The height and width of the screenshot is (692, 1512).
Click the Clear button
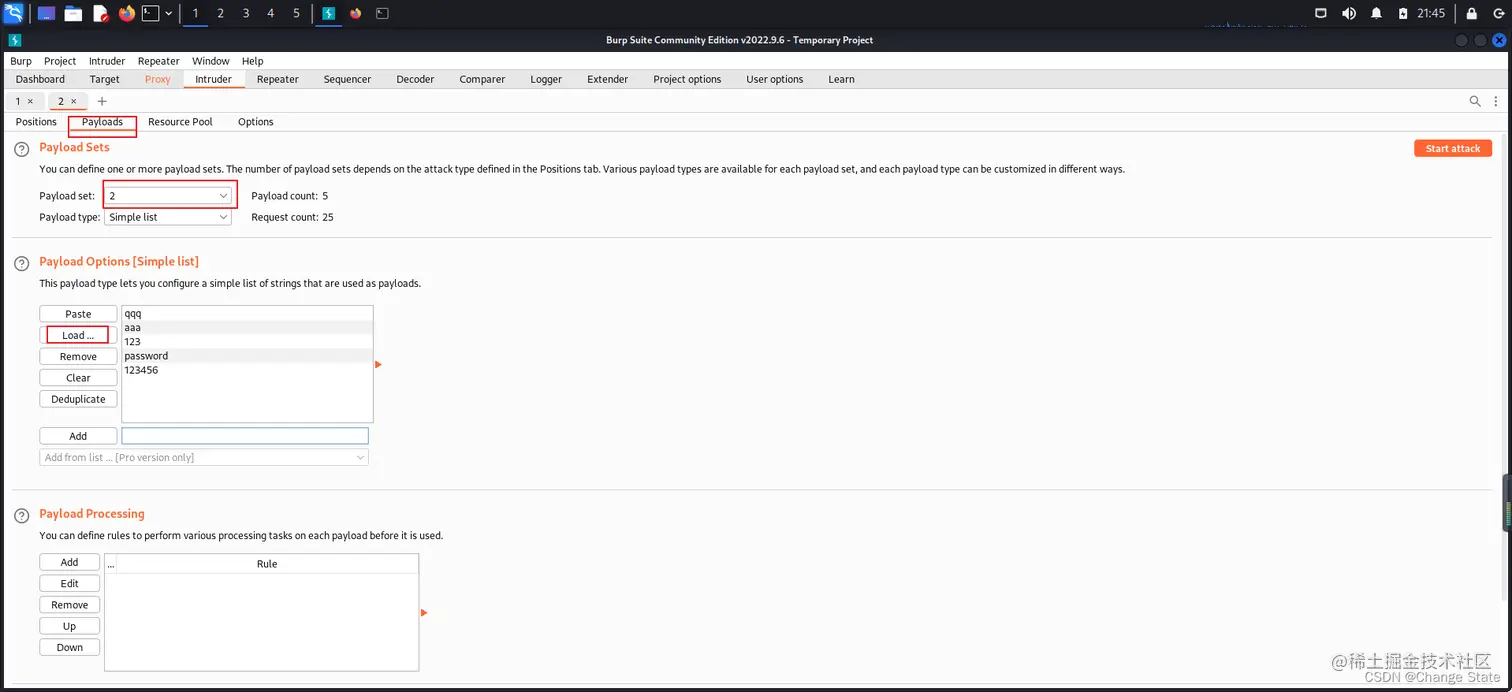(x=78, y=378)
